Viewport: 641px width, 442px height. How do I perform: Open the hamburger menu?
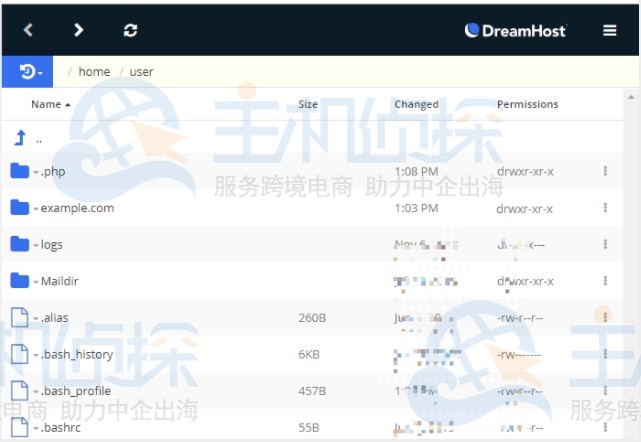pos(610,30)
